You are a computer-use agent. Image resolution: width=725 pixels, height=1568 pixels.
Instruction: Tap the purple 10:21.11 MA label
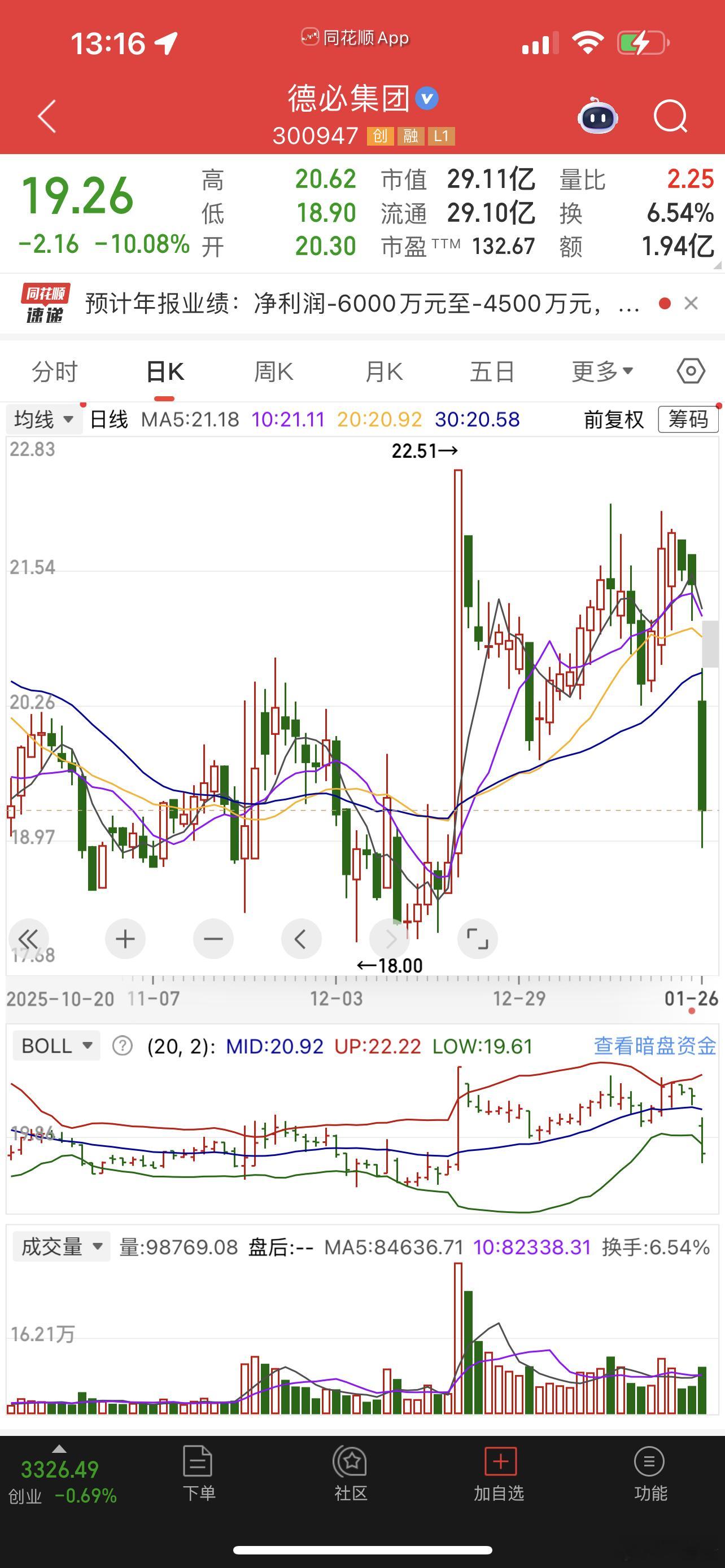click(288, 419)
